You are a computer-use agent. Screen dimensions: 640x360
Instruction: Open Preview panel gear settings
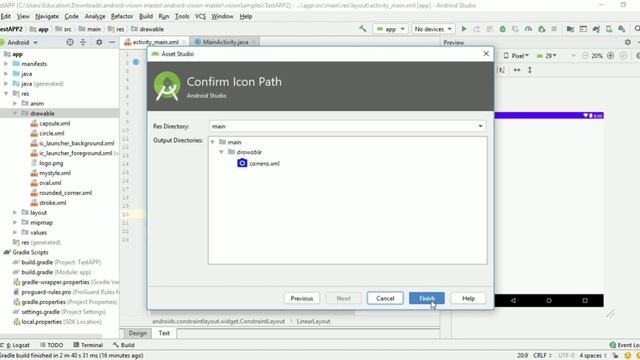[x=628, y=42]
